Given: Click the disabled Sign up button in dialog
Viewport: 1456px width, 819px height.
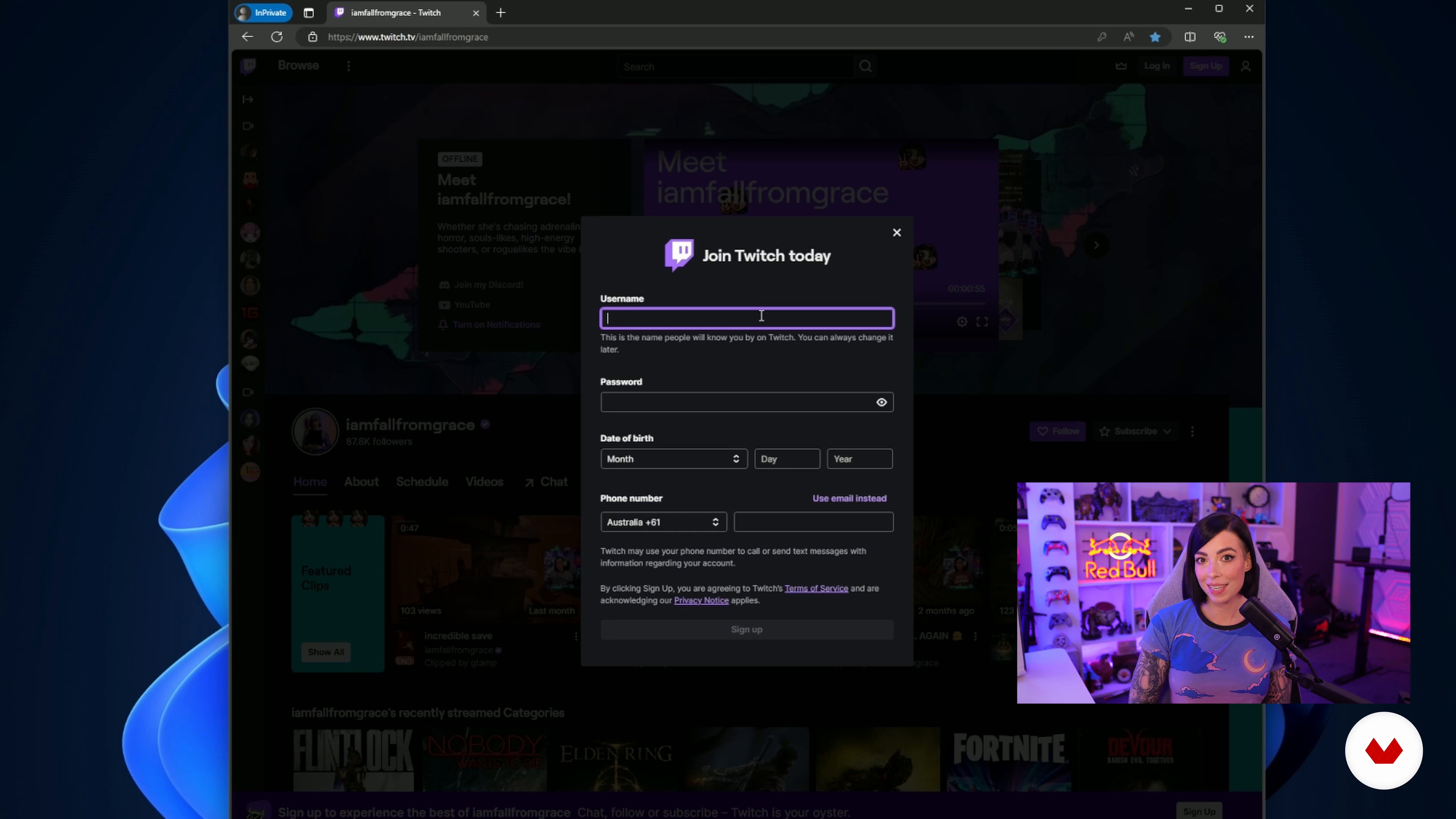Looking at the screenshot, I should [x=747, y=629].
